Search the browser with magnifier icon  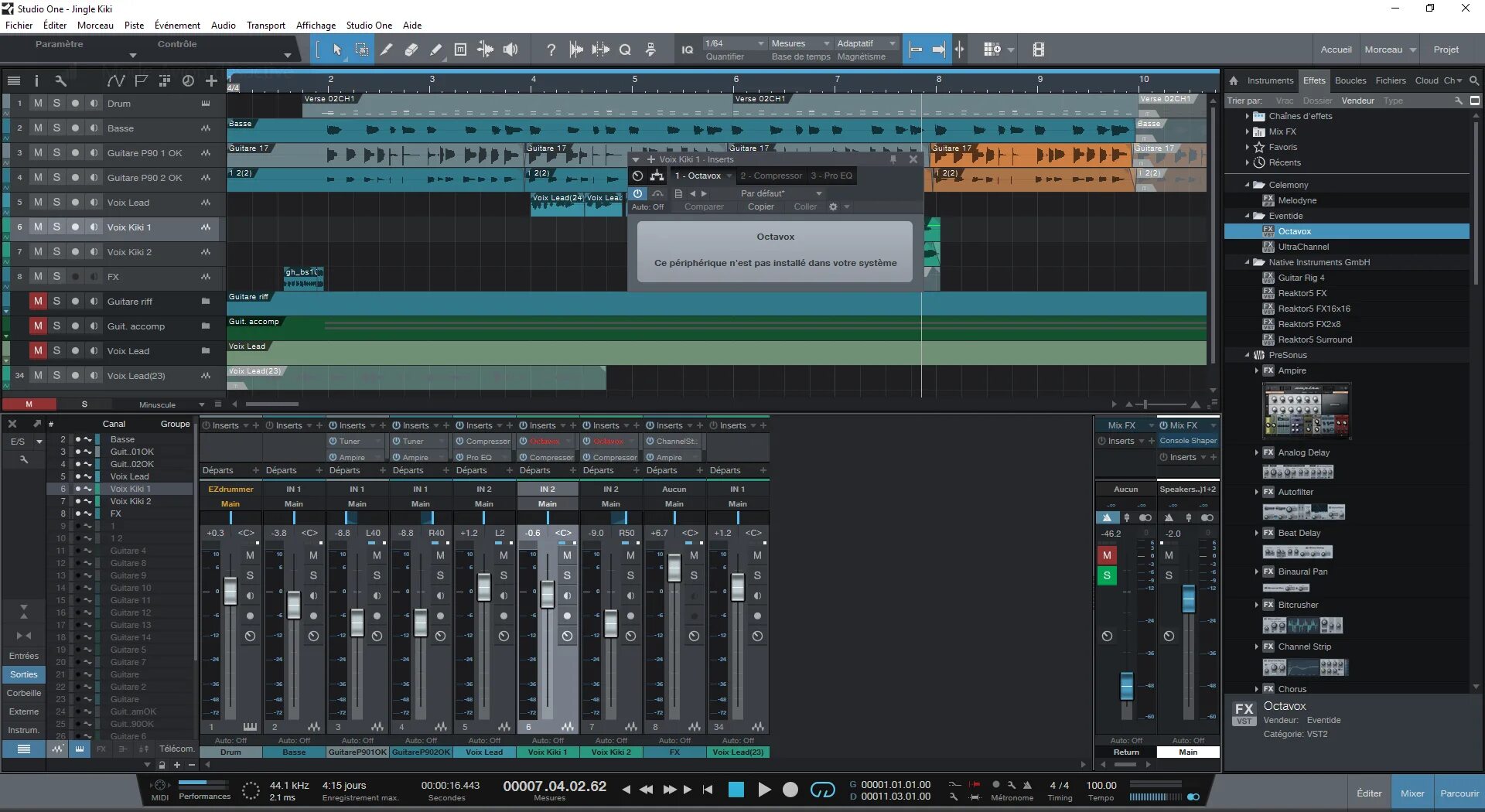pos(1474,80)
